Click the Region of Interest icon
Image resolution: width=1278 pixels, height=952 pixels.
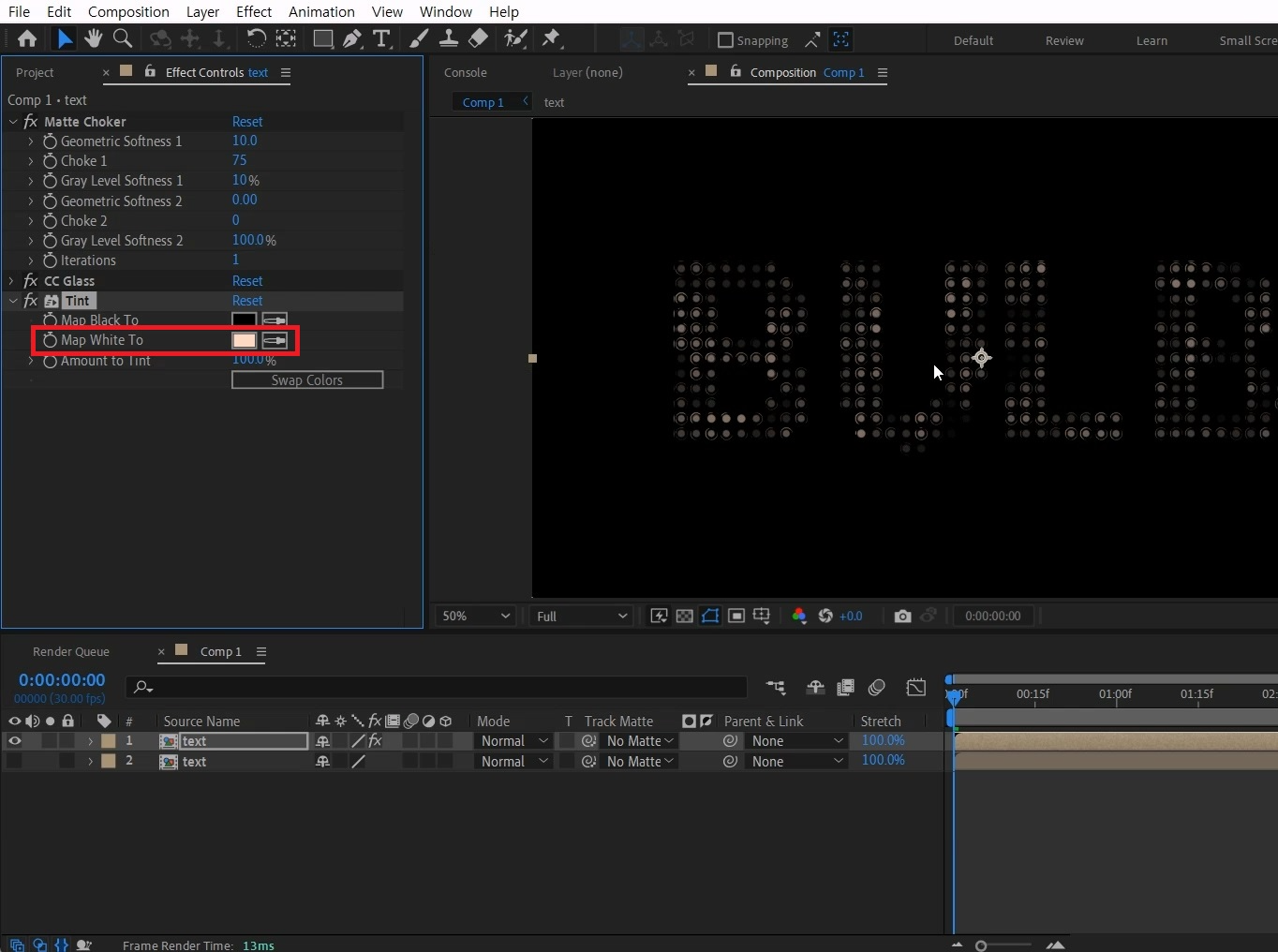click(x=736, y=616)
